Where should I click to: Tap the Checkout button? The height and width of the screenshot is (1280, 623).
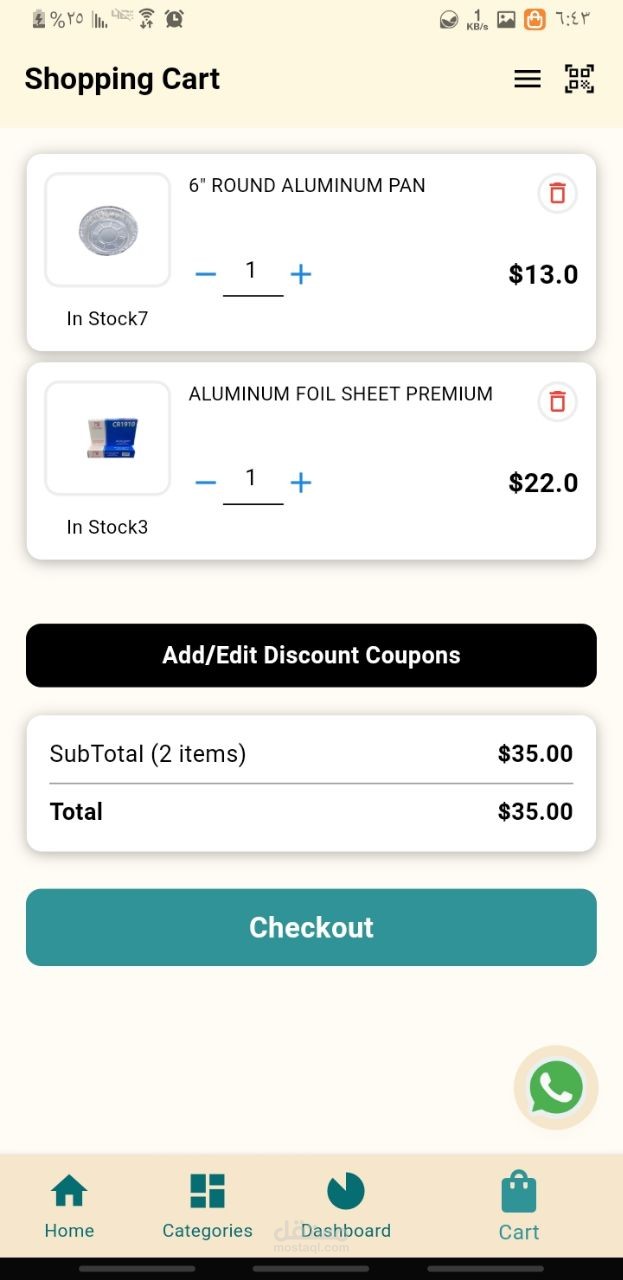point(311,927)
